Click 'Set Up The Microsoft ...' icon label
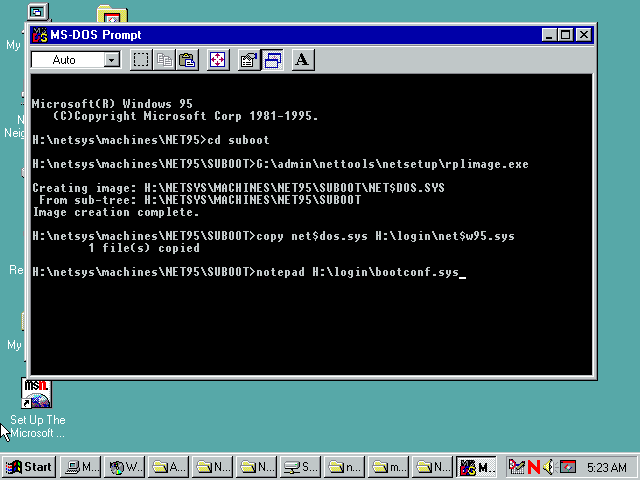640x480 pixels. (38, 427)
